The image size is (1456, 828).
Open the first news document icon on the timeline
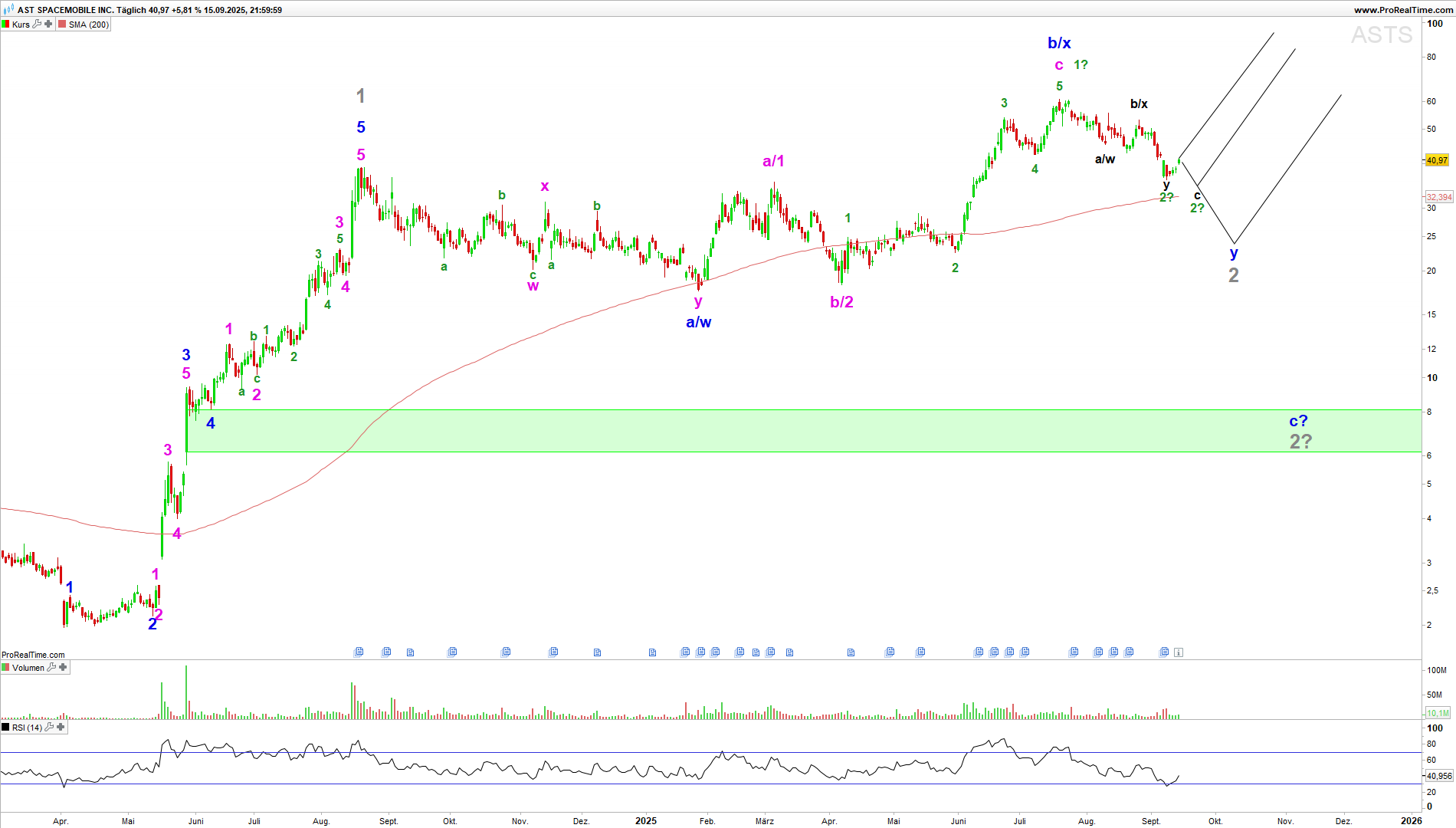(x=359, y=652)
